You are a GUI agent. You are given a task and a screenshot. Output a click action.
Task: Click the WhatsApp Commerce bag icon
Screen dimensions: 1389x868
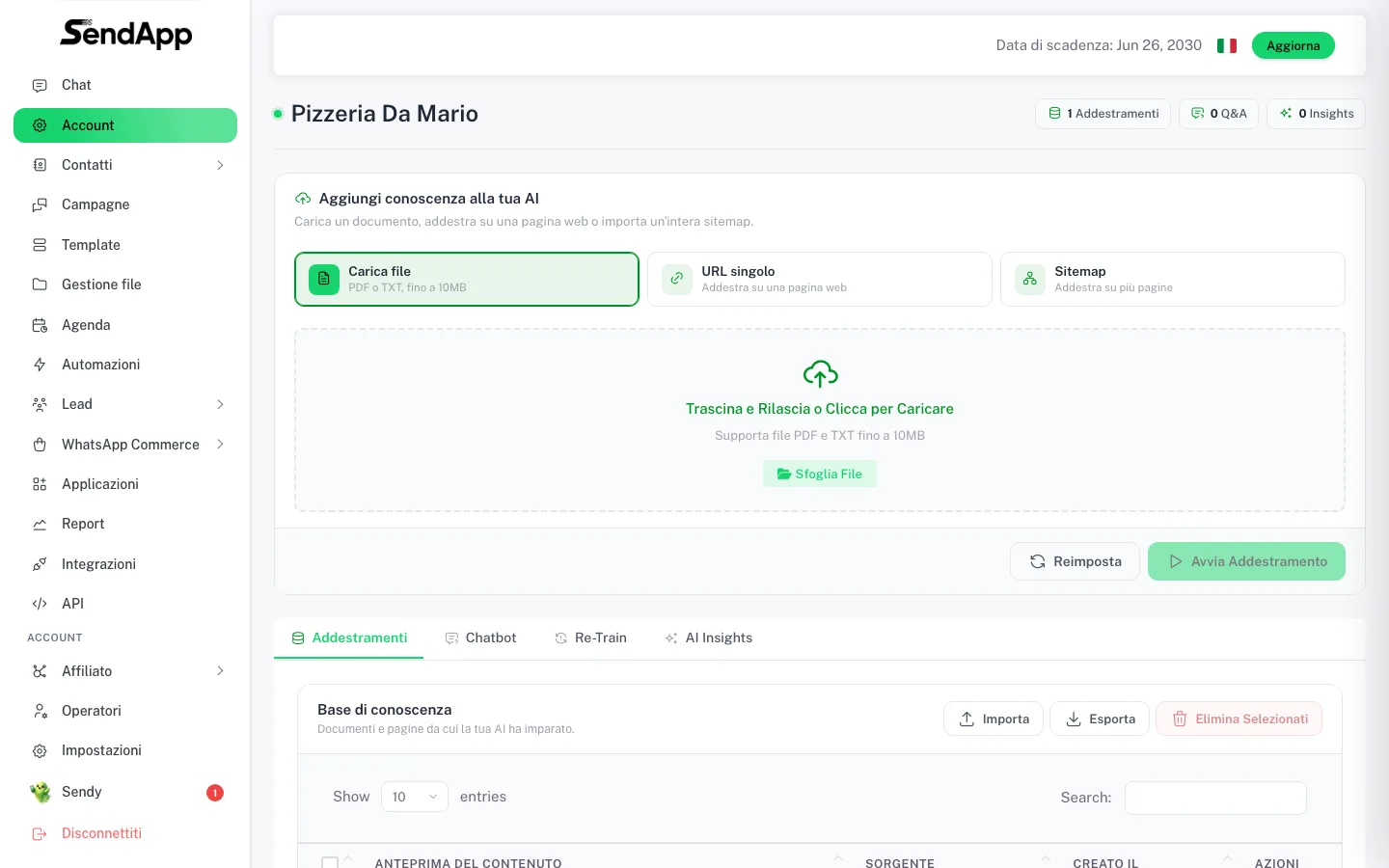40,445
